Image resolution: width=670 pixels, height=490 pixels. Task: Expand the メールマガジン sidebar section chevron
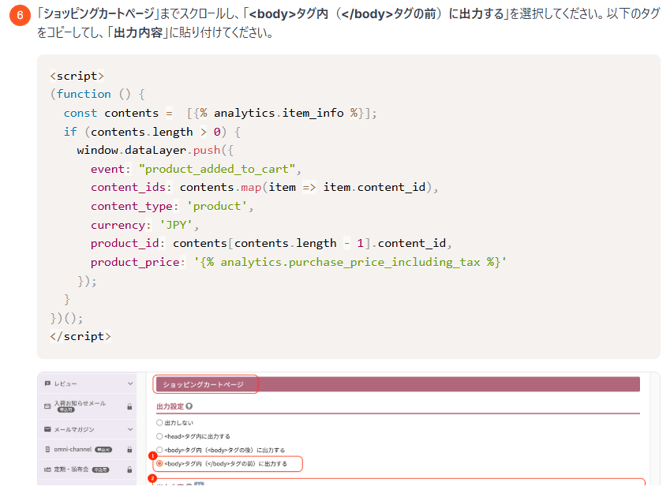tap(130, 428)
